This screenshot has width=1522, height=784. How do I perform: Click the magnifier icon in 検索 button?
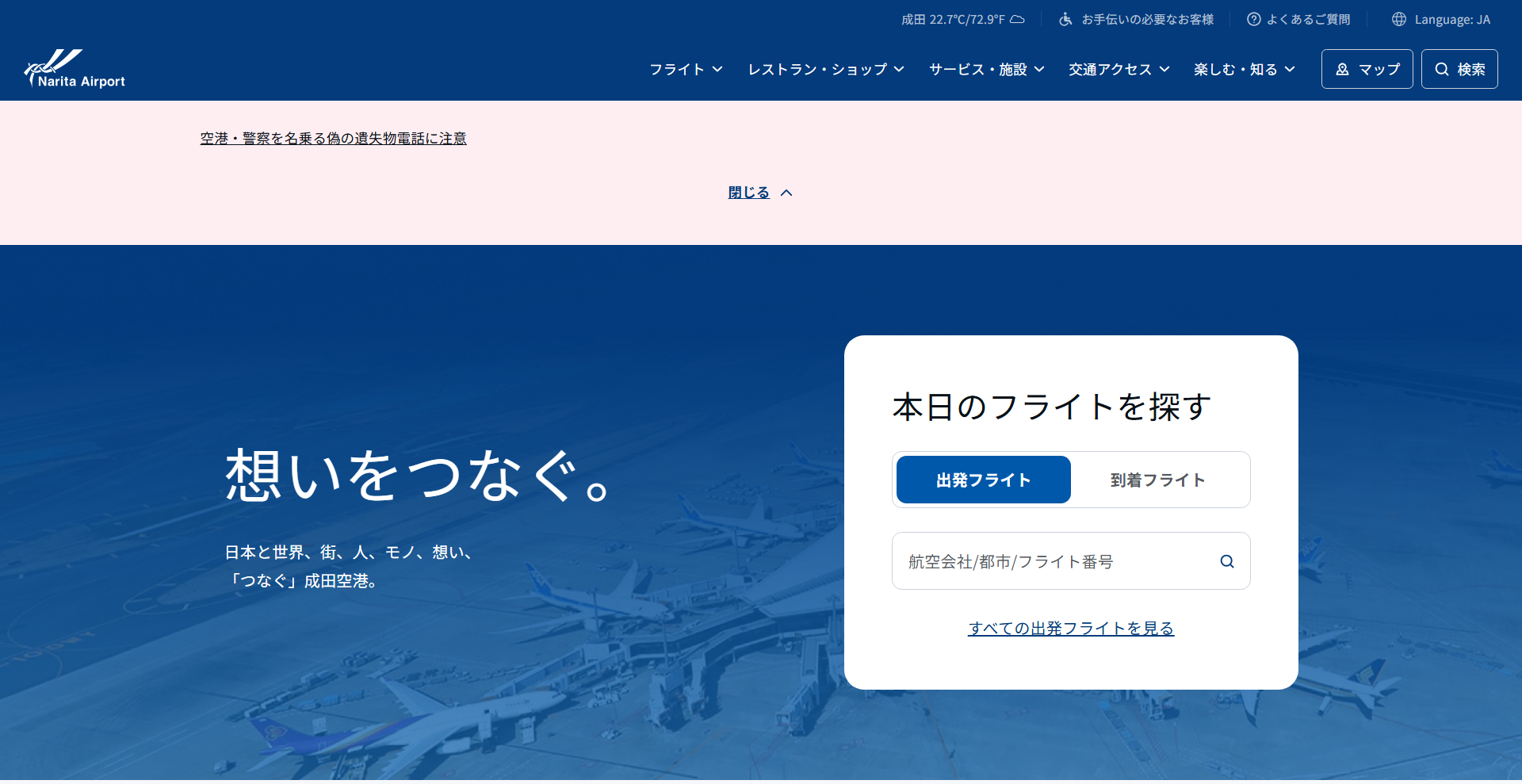coord(1442,69)
